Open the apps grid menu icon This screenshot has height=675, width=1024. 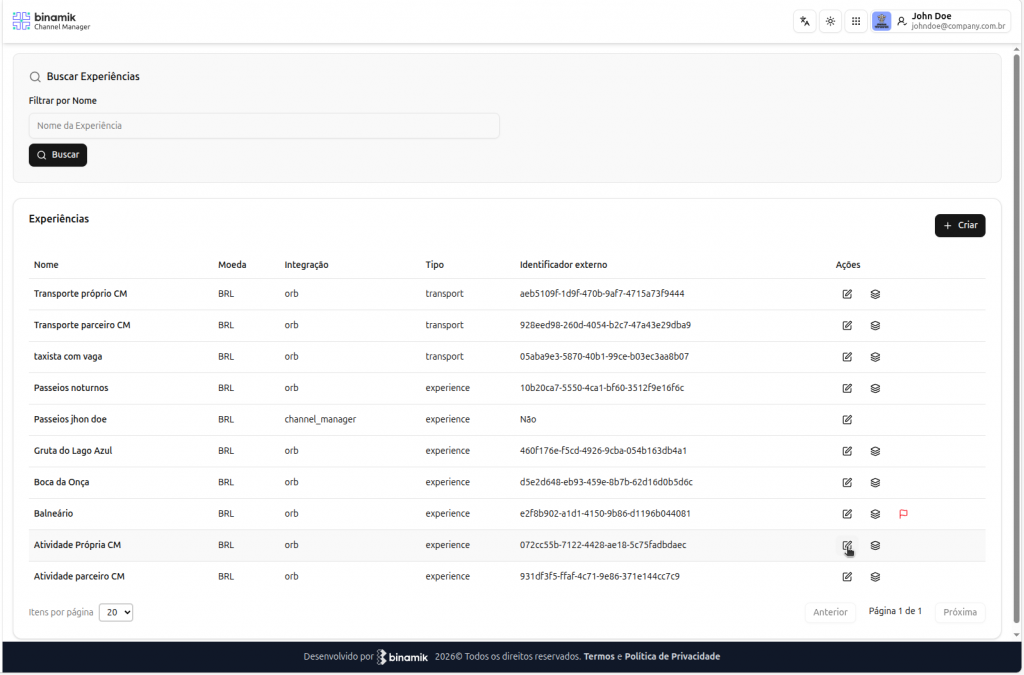pyautogui.click(x=856, y=21)
